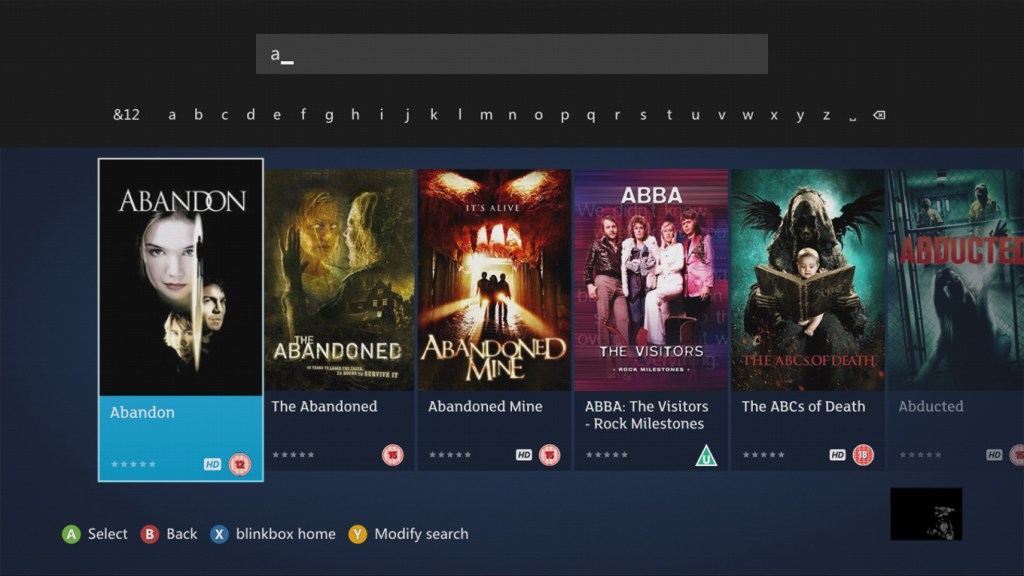The image size is (1024, 576).
Task: Switch keyboard to &12 symbols mode
Action: tap(126, 115)
